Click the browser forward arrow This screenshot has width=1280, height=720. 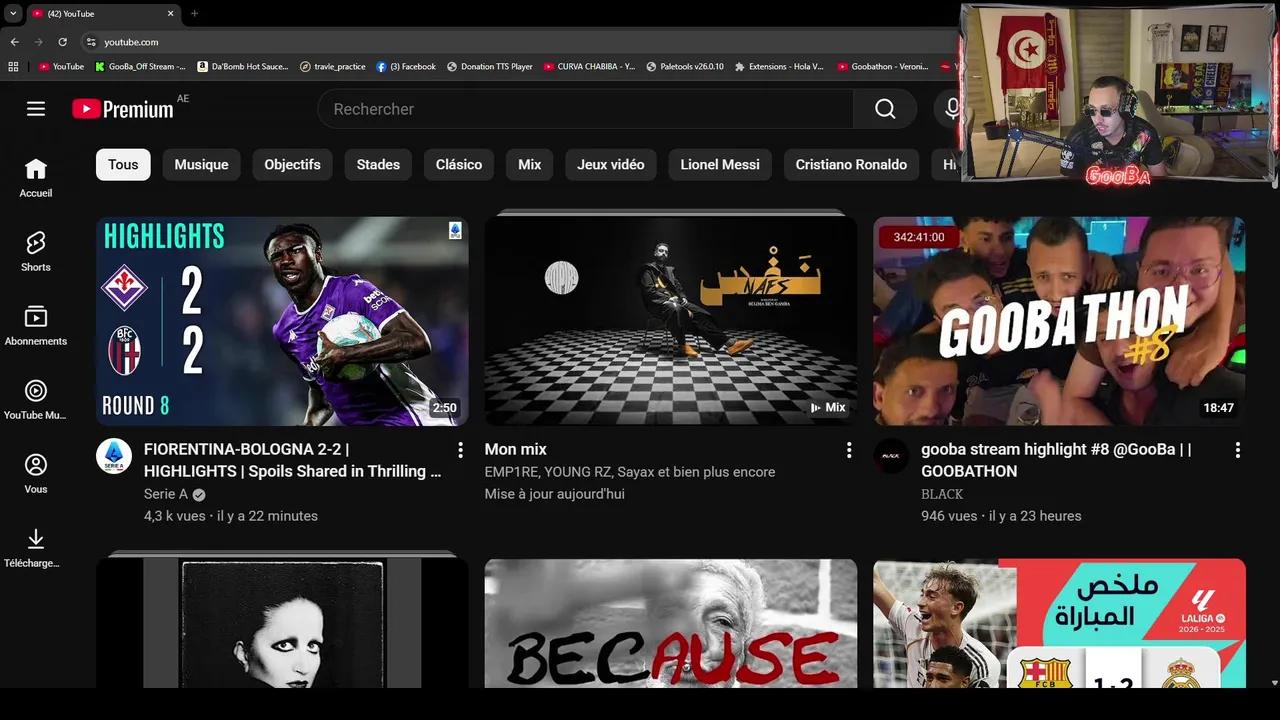(38, 42)
